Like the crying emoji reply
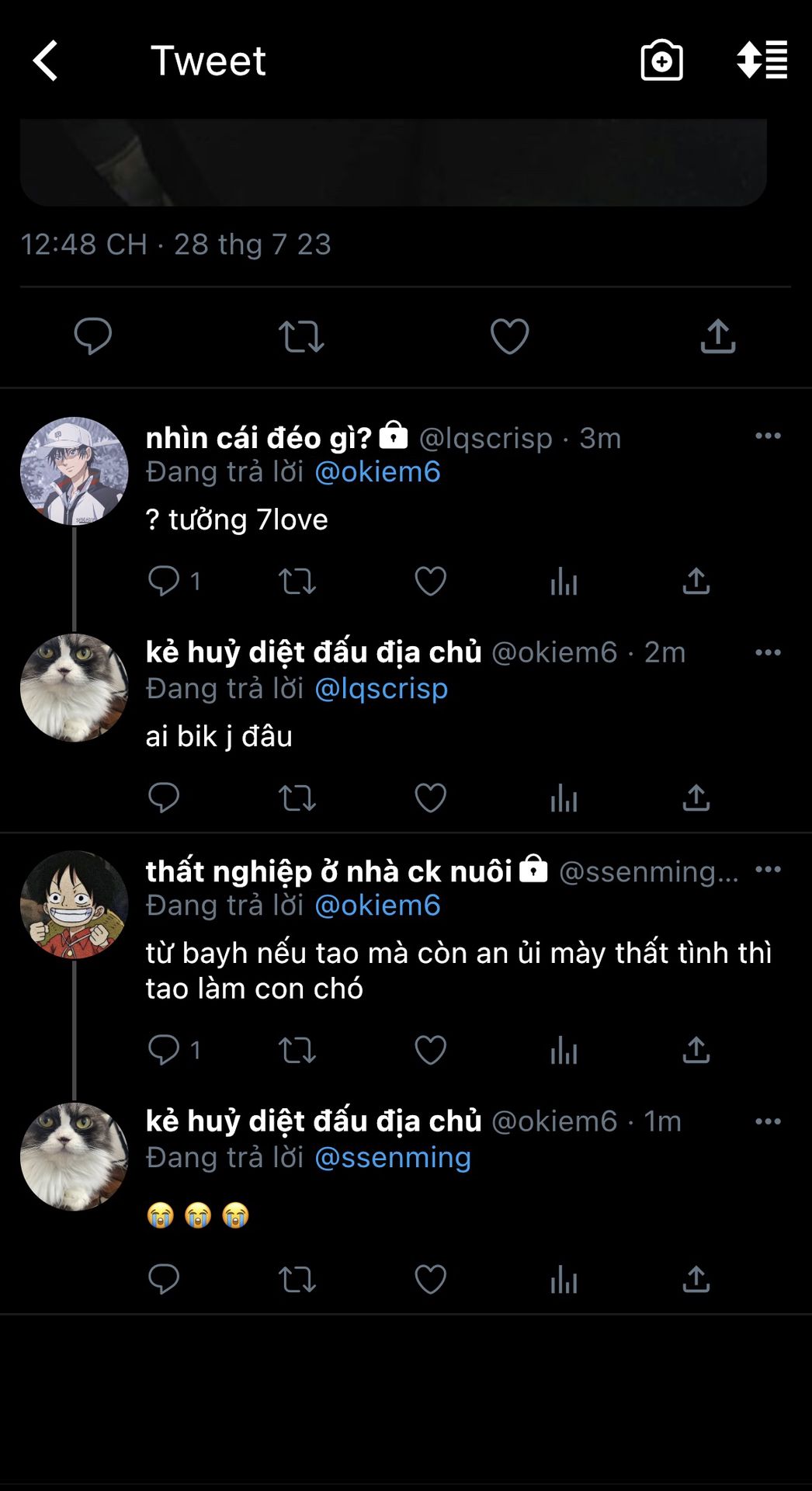This screenshot has width=812, height=1491. [x=431, y=1279]
